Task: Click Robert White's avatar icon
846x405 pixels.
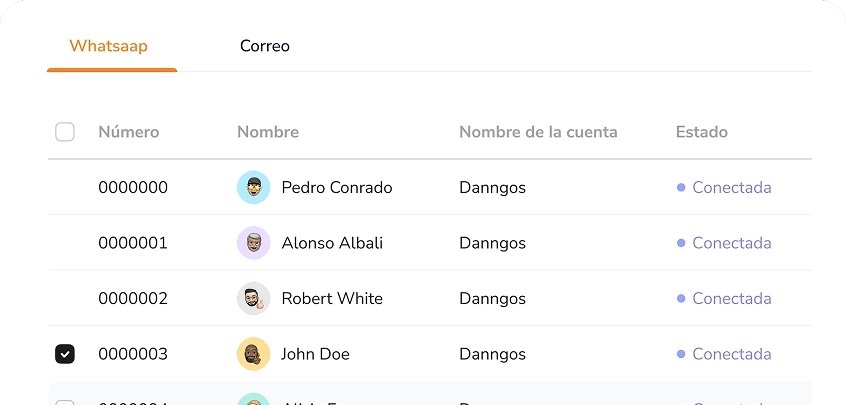Action: (x=253, y=298)
